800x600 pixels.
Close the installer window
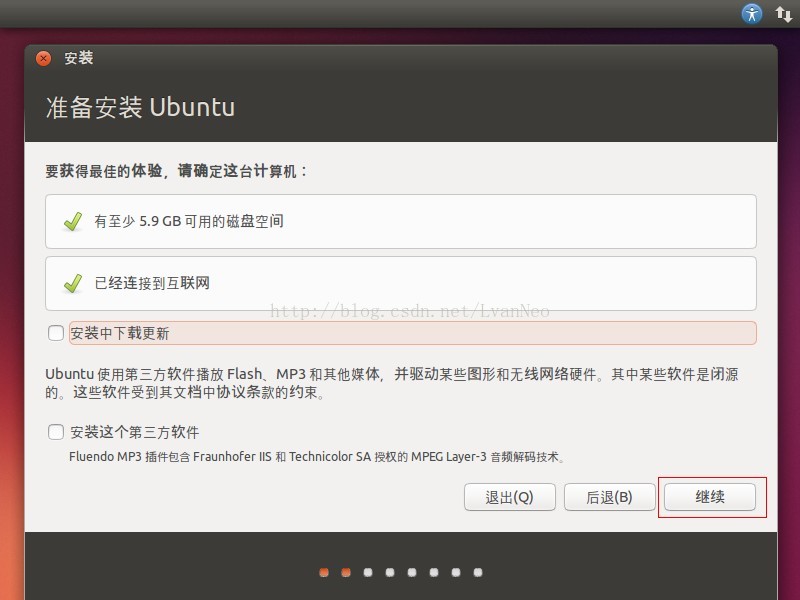tap(44, 58)
